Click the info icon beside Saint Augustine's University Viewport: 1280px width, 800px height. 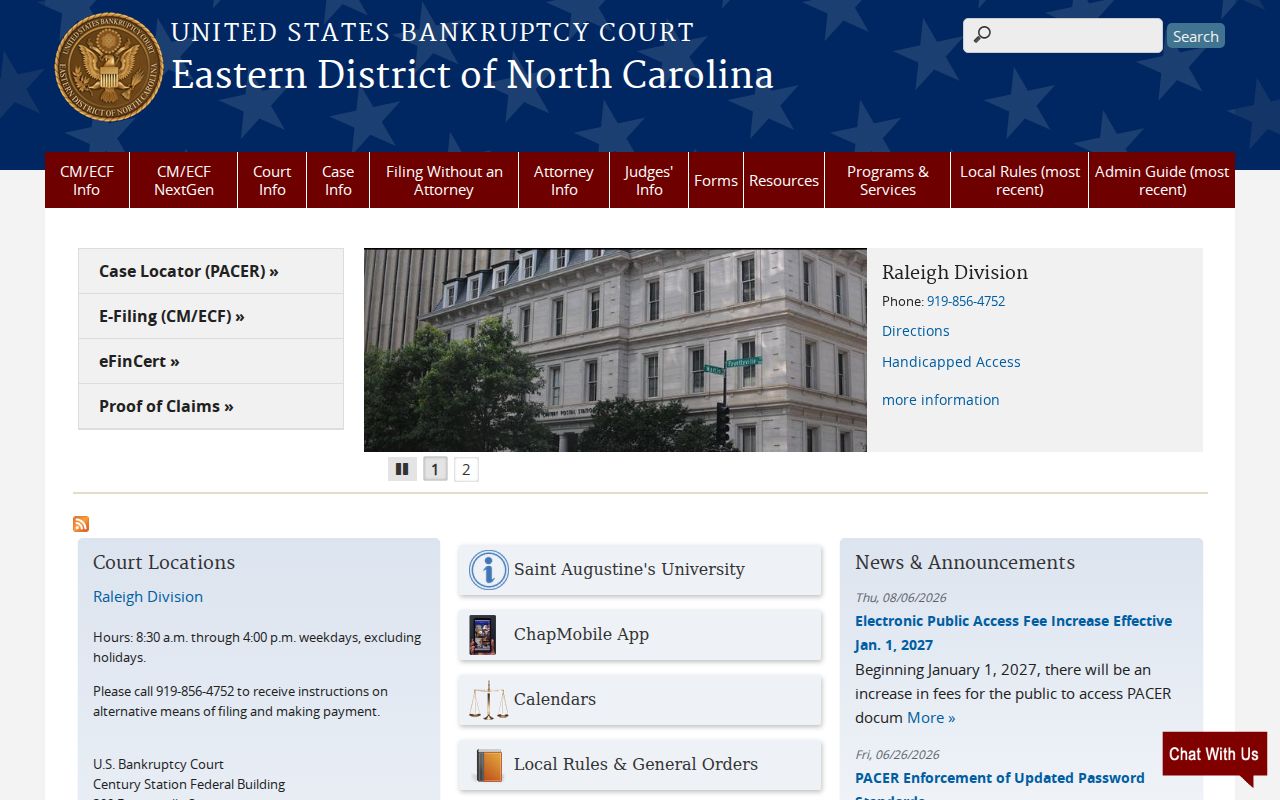tap(489, 570)
